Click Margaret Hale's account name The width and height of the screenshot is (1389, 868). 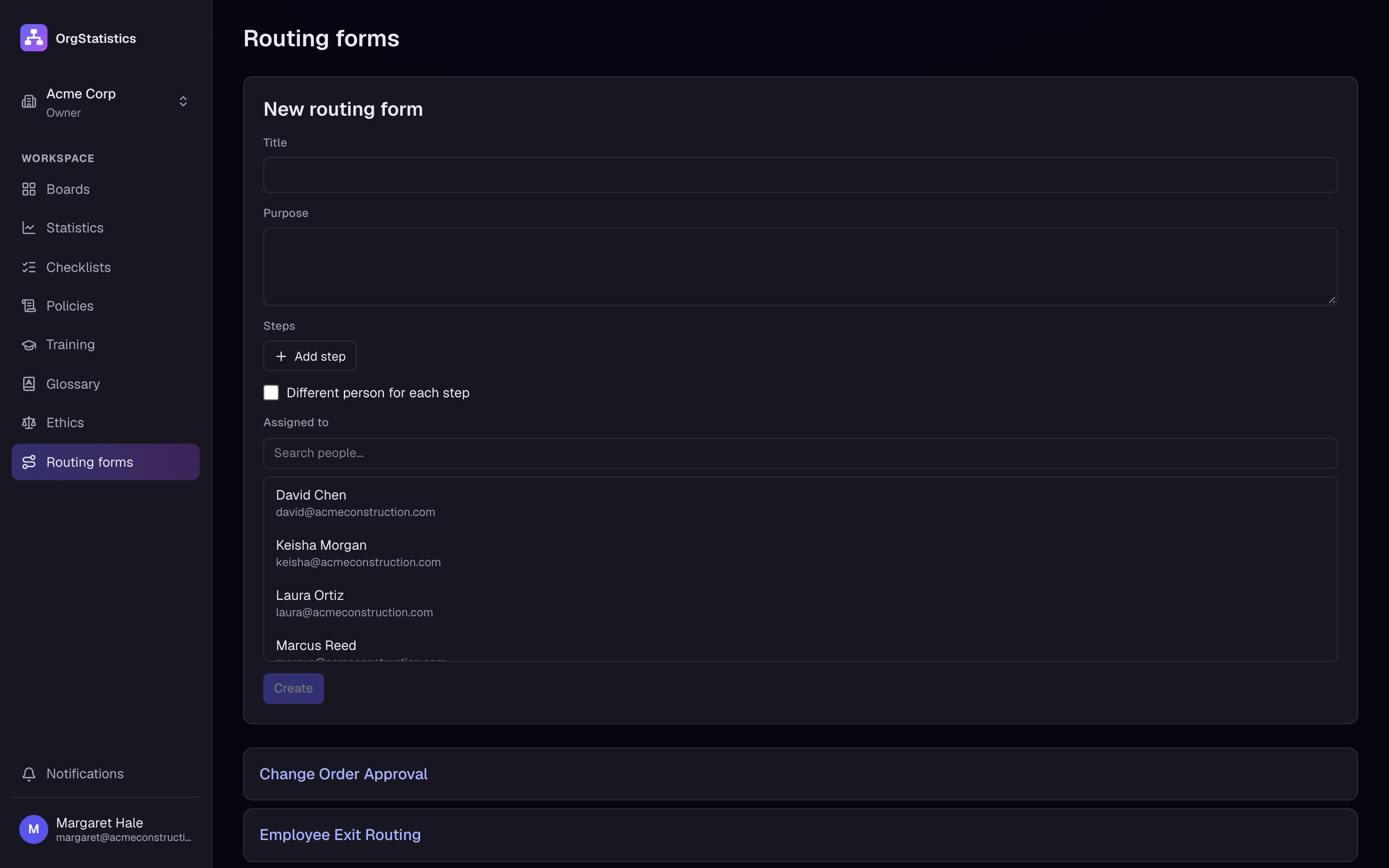[x=99, y=823]
